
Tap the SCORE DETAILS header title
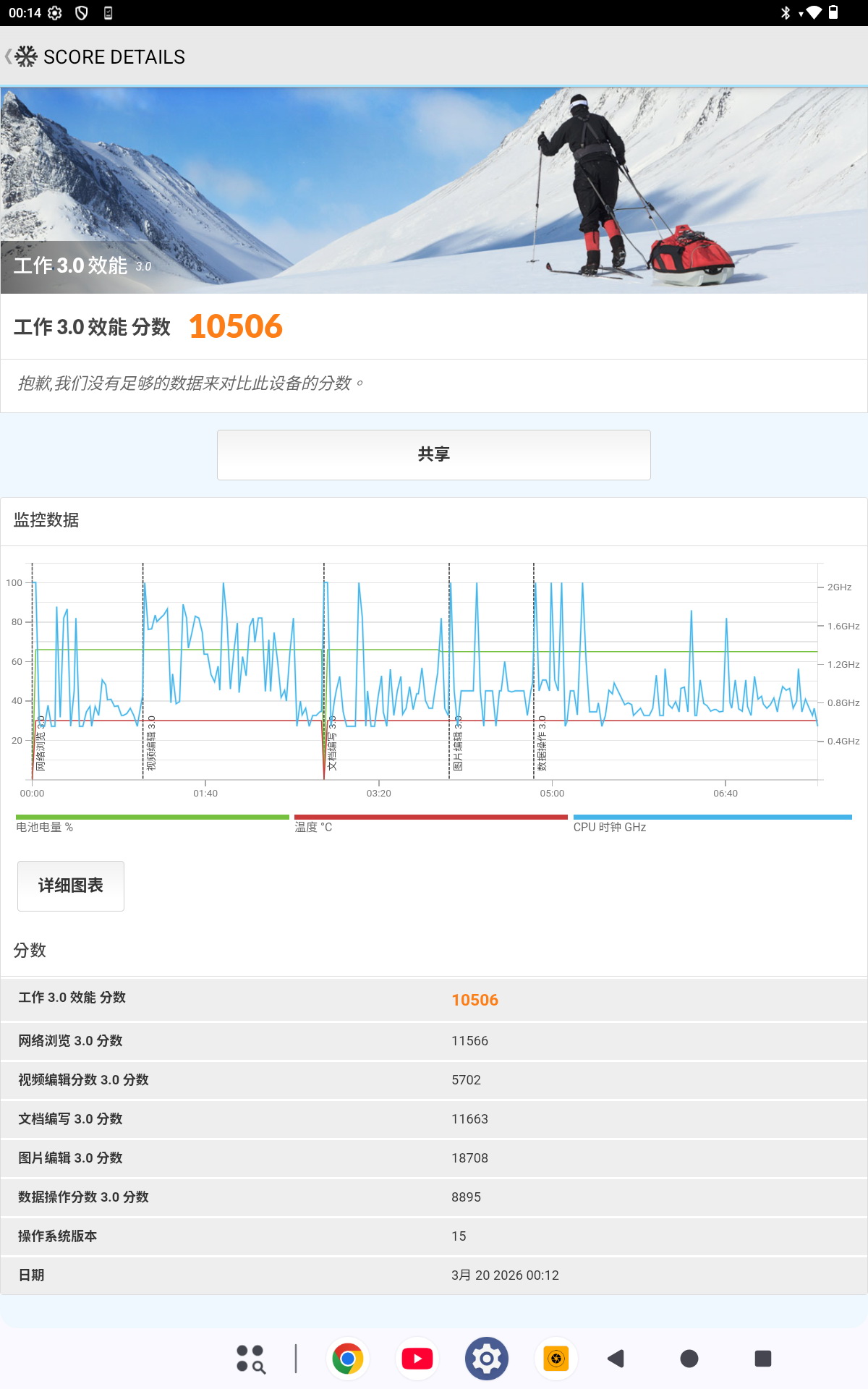[x=114, y=57]
